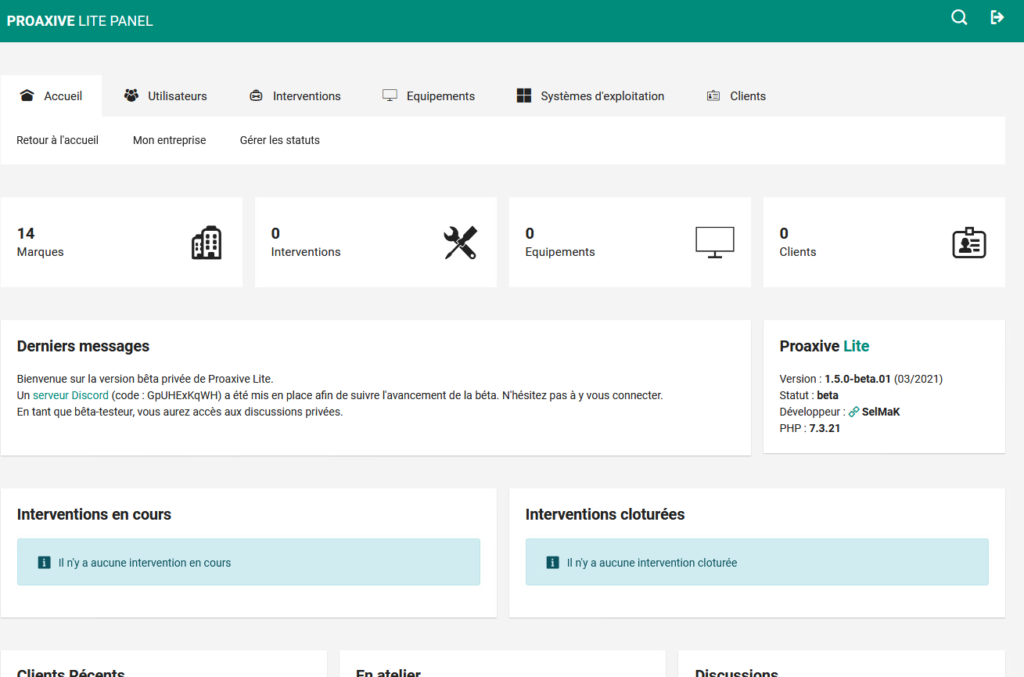
Task: Select the Equipements tab
Action: (428, 96)
